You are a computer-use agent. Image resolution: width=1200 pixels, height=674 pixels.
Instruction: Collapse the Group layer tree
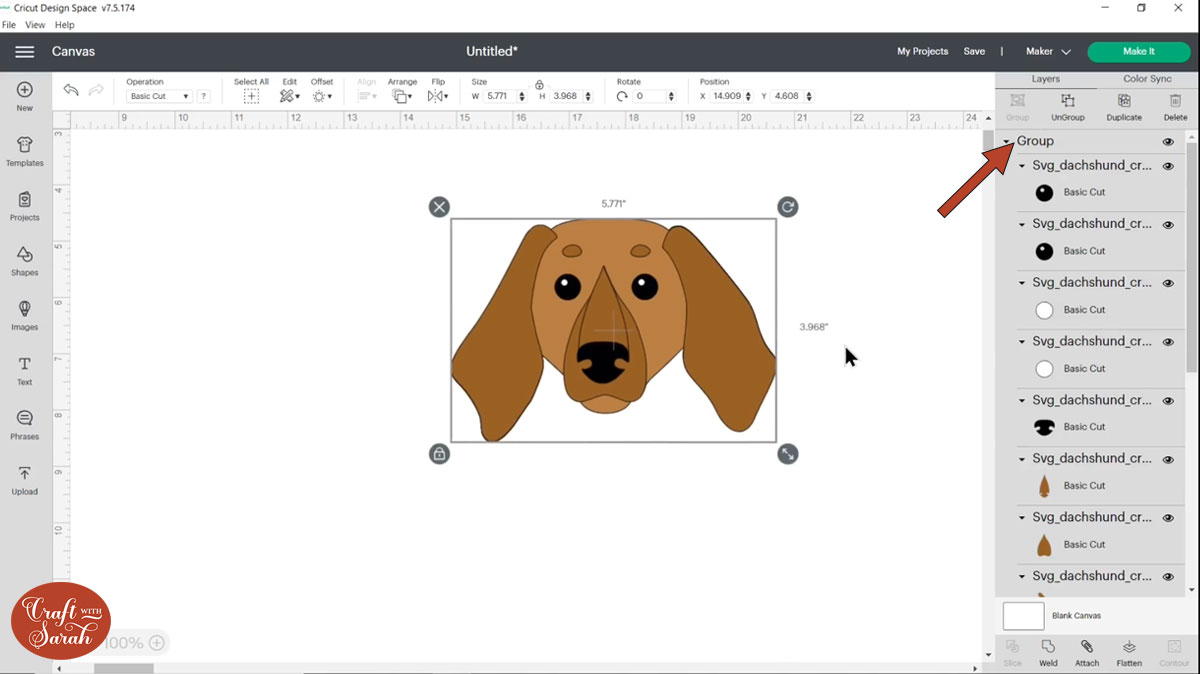1008,142
